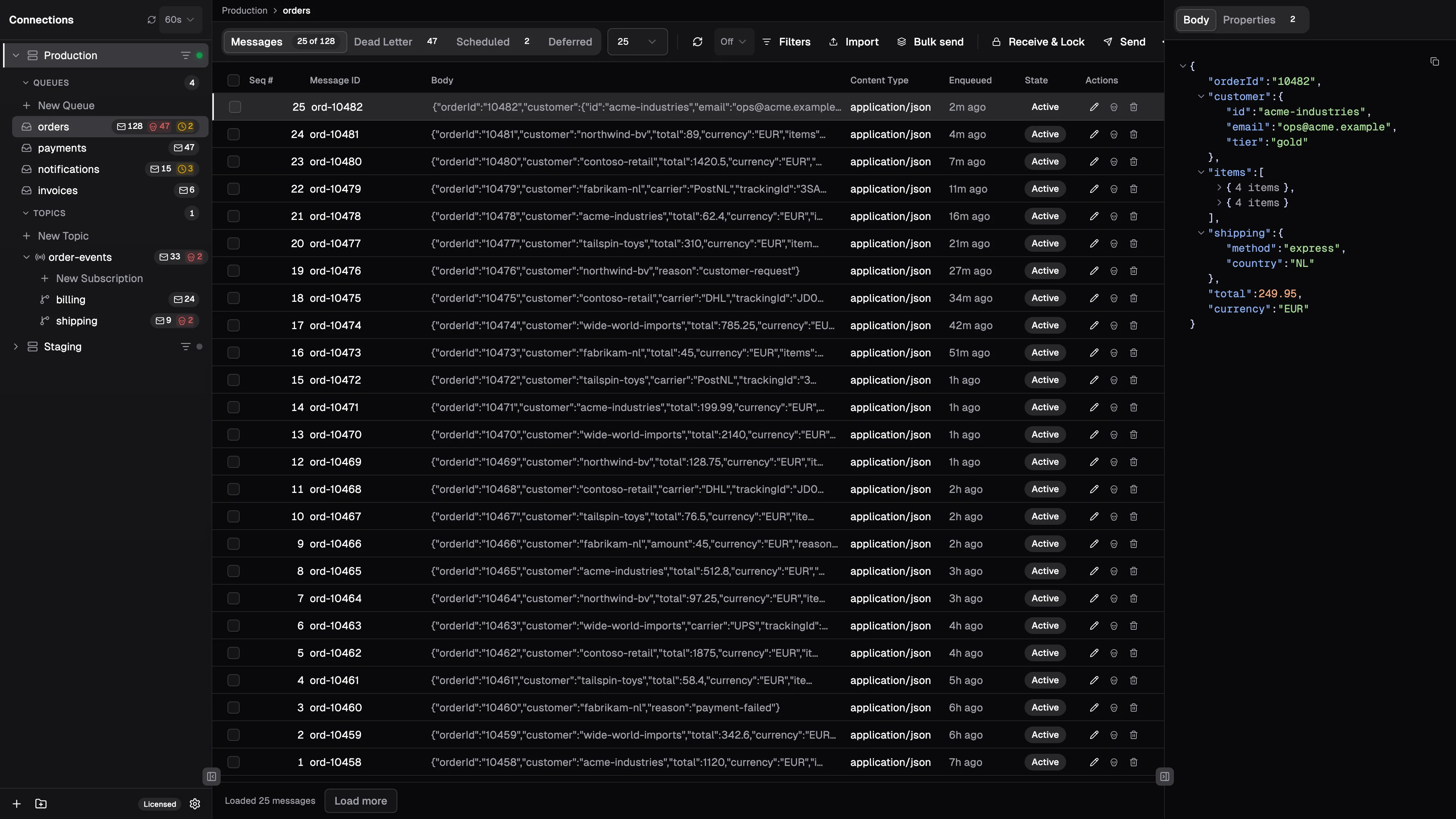Viewport: 1456px width, 819px height.
Task: Open the page size dropdown showing 25
Action: click(x=637, y=42)
